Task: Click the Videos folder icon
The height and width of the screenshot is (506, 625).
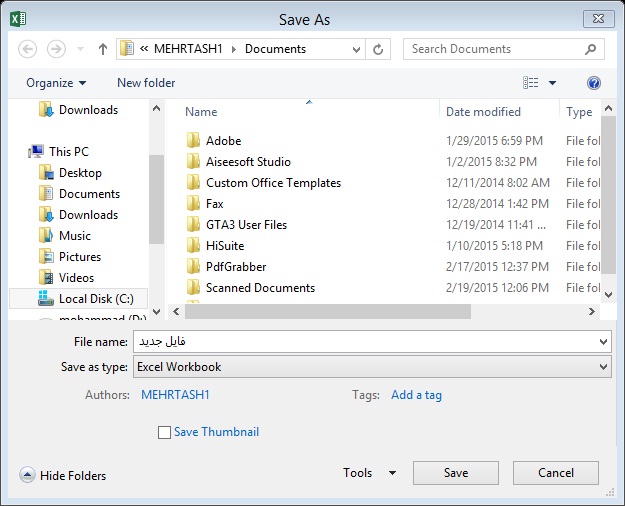Action: (x=46, y=278)
